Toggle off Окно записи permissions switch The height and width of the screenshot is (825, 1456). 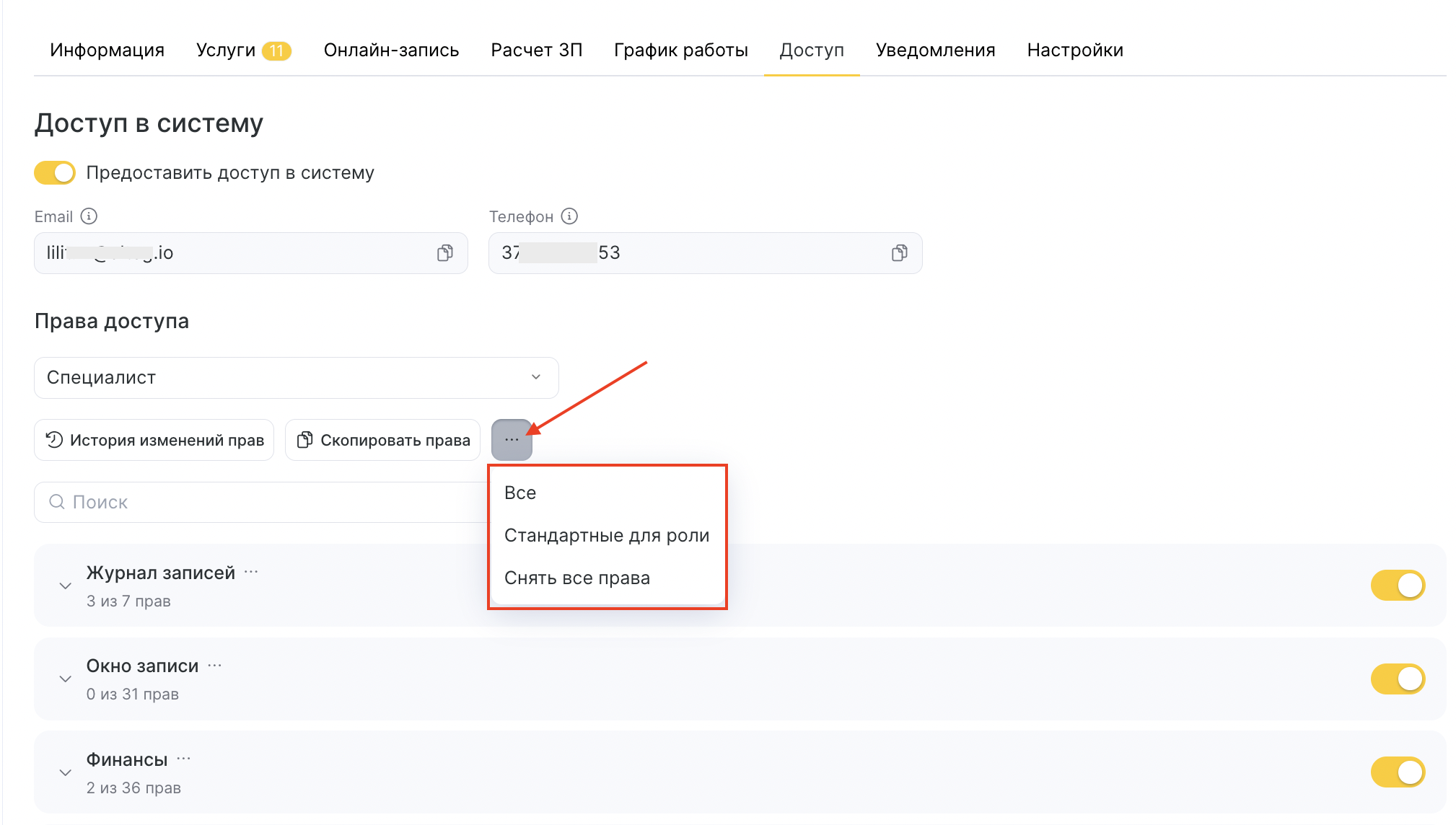pos(1397,679)
